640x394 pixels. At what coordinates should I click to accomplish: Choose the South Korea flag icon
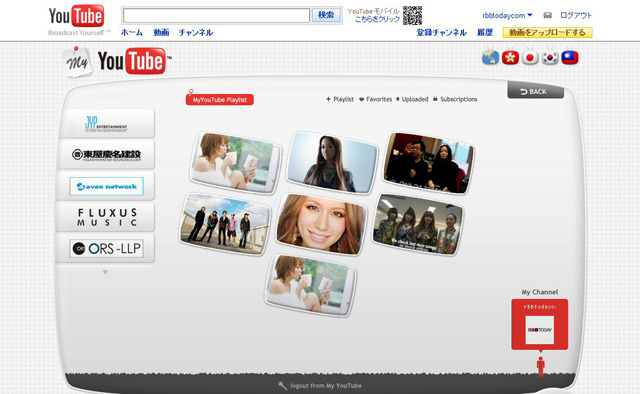(x=550, y=57)
